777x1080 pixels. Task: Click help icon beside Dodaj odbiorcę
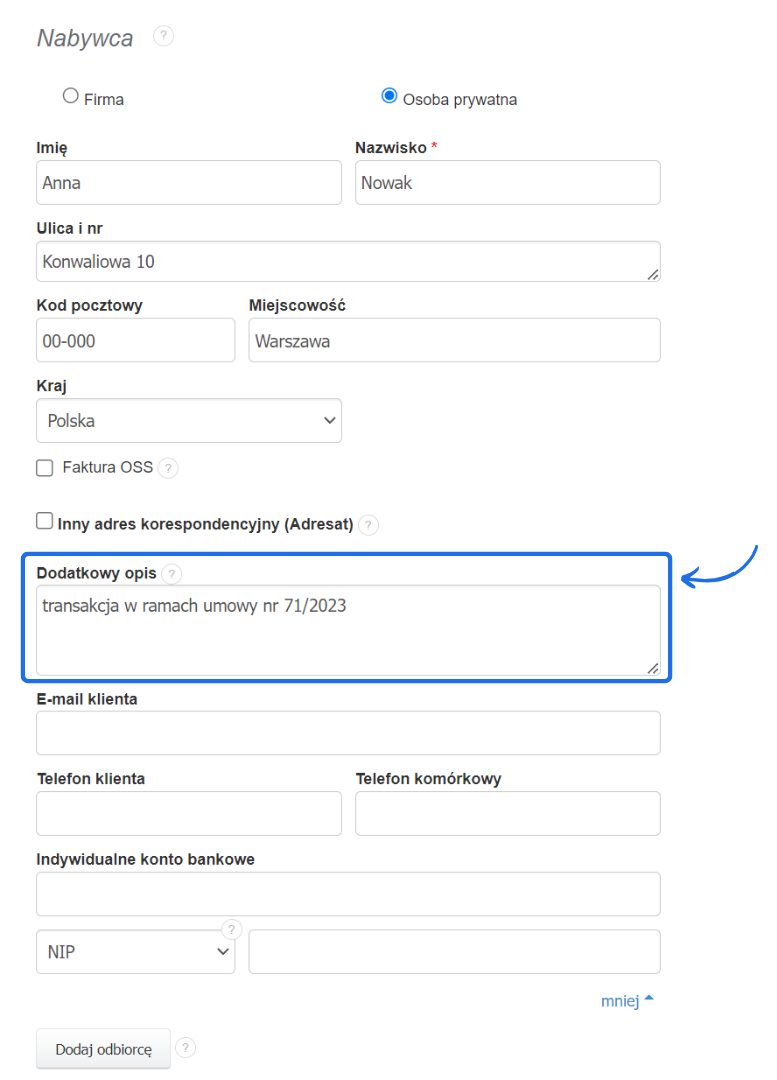(185, 1048)
